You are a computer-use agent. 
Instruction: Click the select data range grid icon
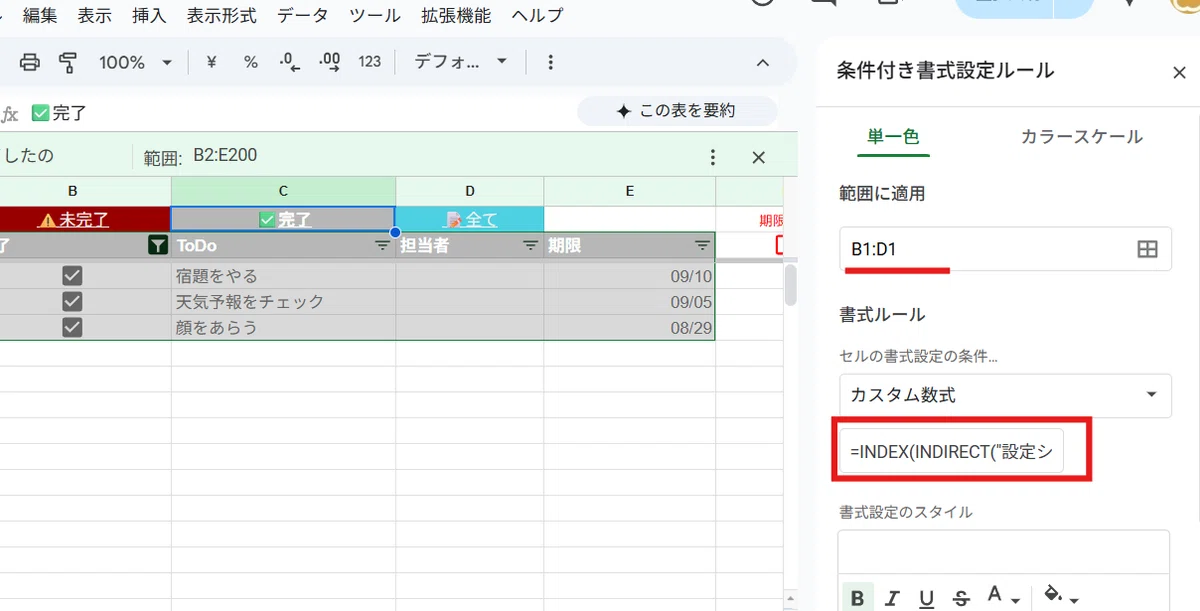coord(1147,249)
